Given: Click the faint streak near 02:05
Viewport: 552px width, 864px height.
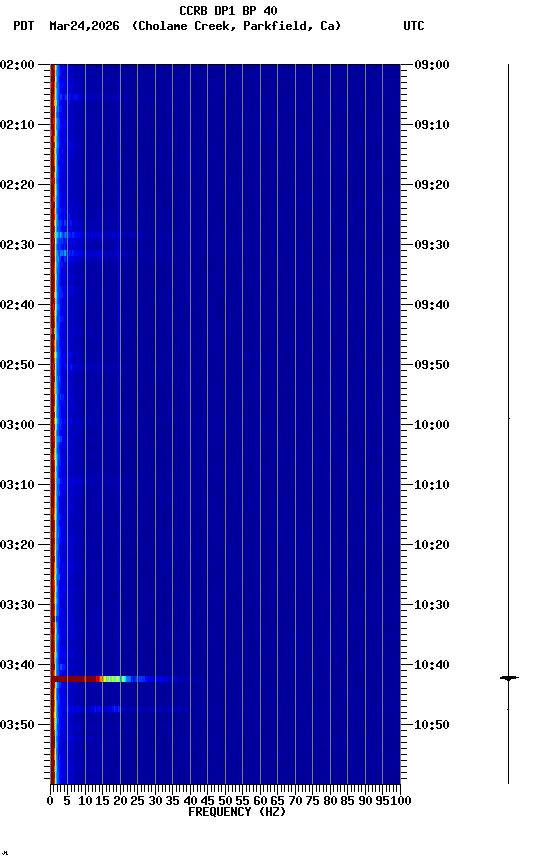Looking at the screenshot, I should [88, 98].
